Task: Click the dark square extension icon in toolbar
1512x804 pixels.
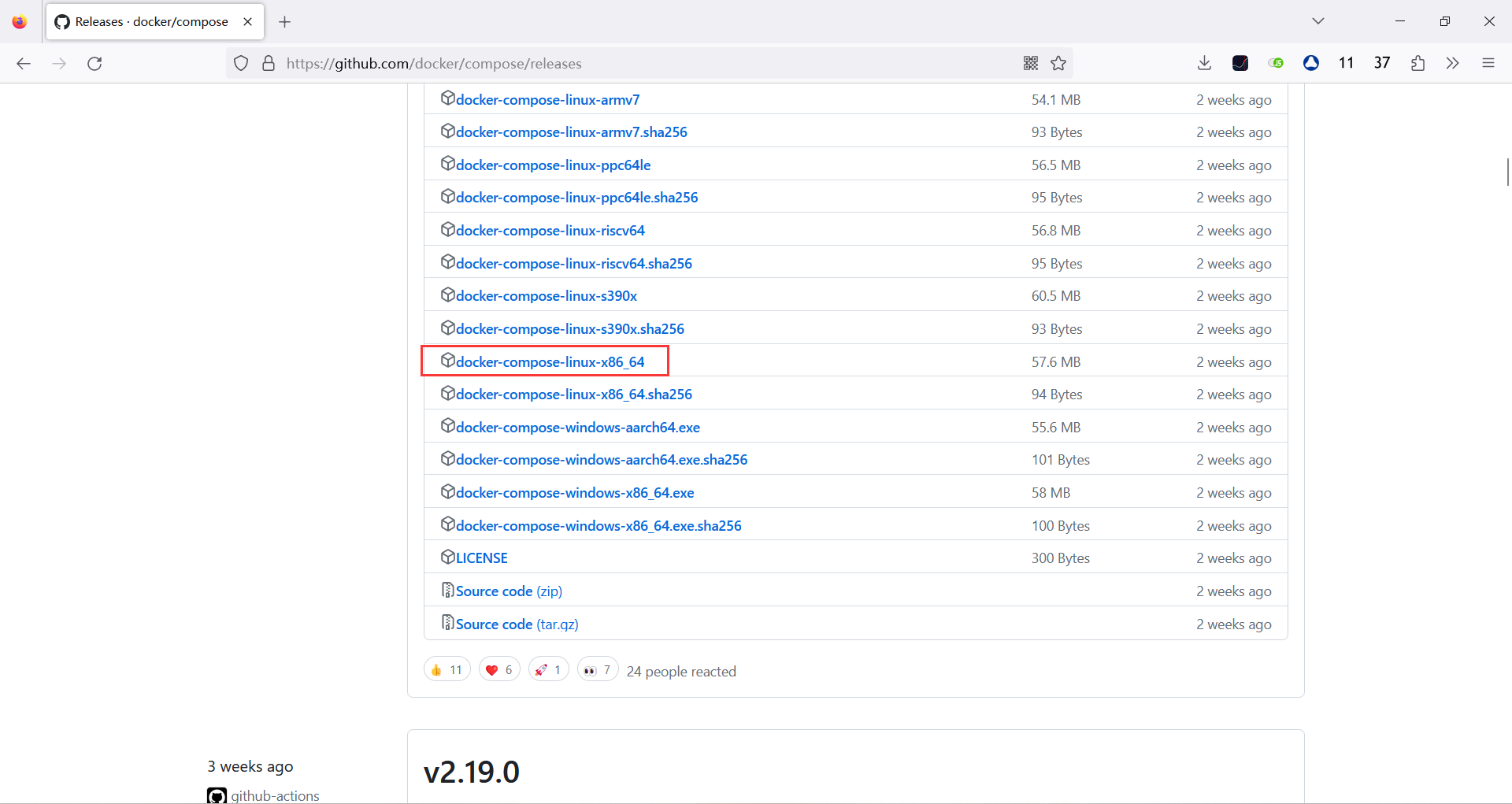Action: point(1240,63)
